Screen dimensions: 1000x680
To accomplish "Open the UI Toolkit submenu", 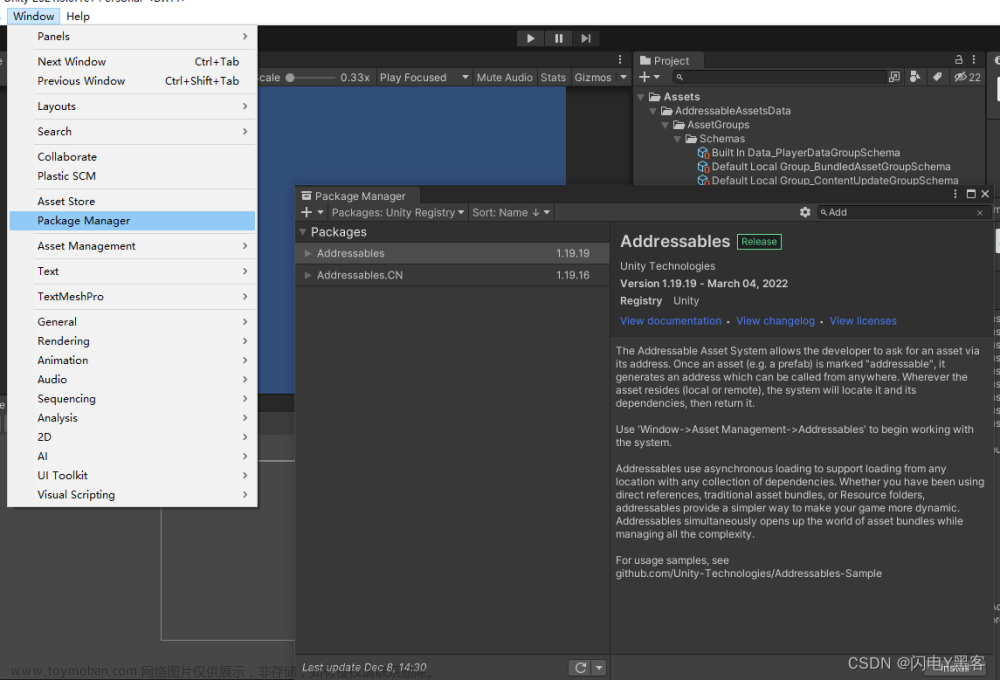I will click(132, 476).
